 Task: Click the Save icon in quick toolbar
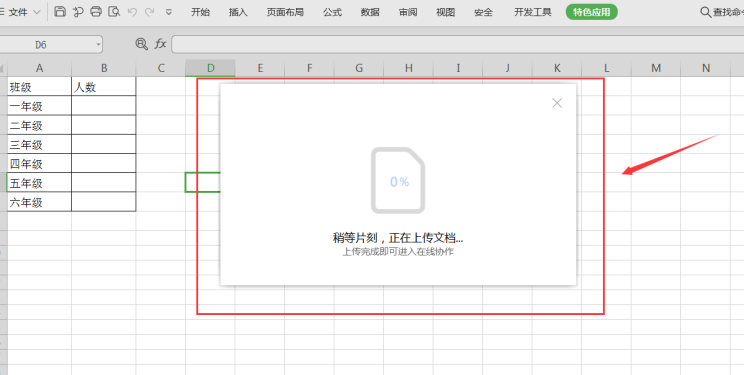[x=60, y=12]
